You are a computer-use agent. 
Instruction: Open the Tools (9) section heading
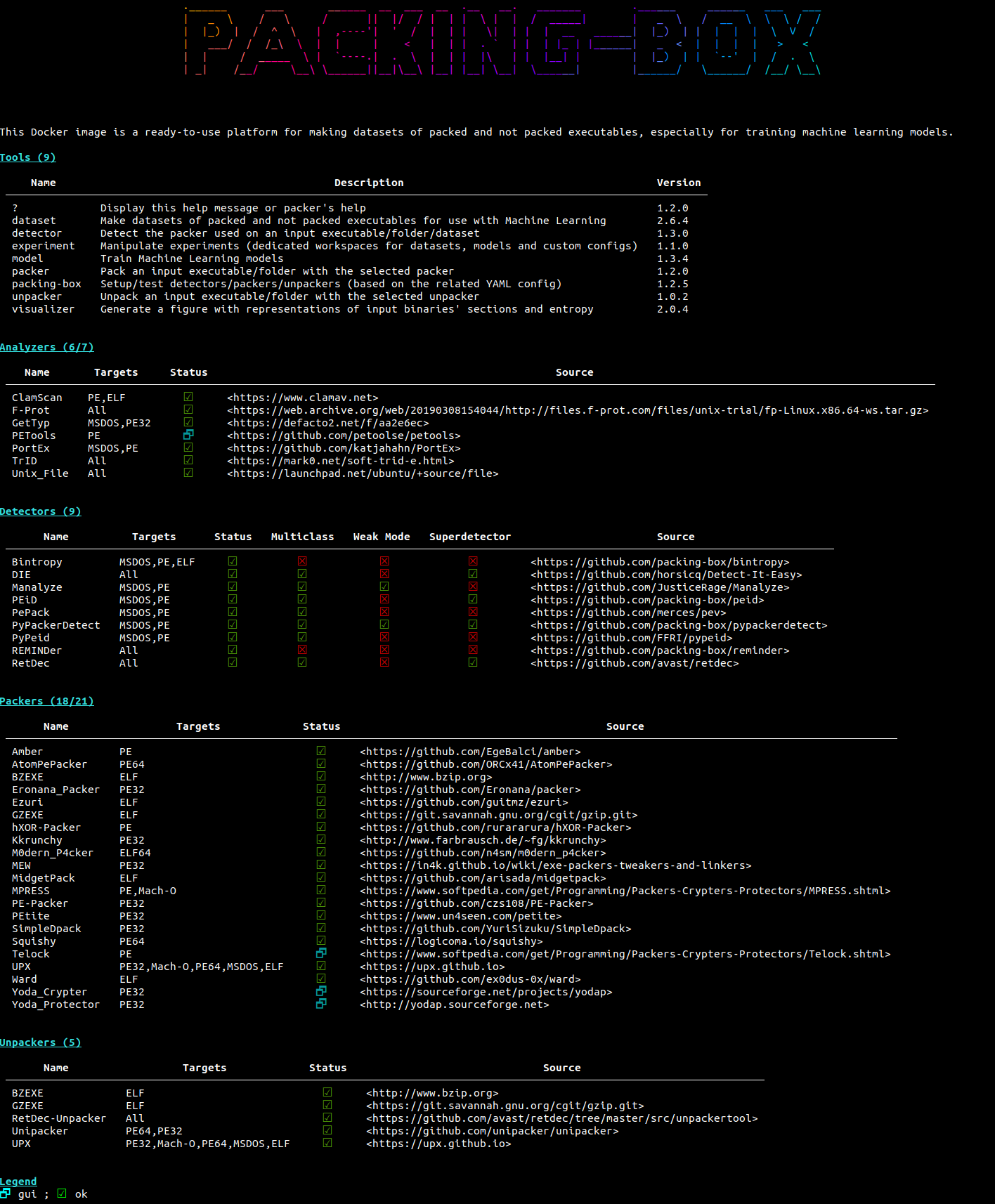pyautogui.click(x=28, y=157)
